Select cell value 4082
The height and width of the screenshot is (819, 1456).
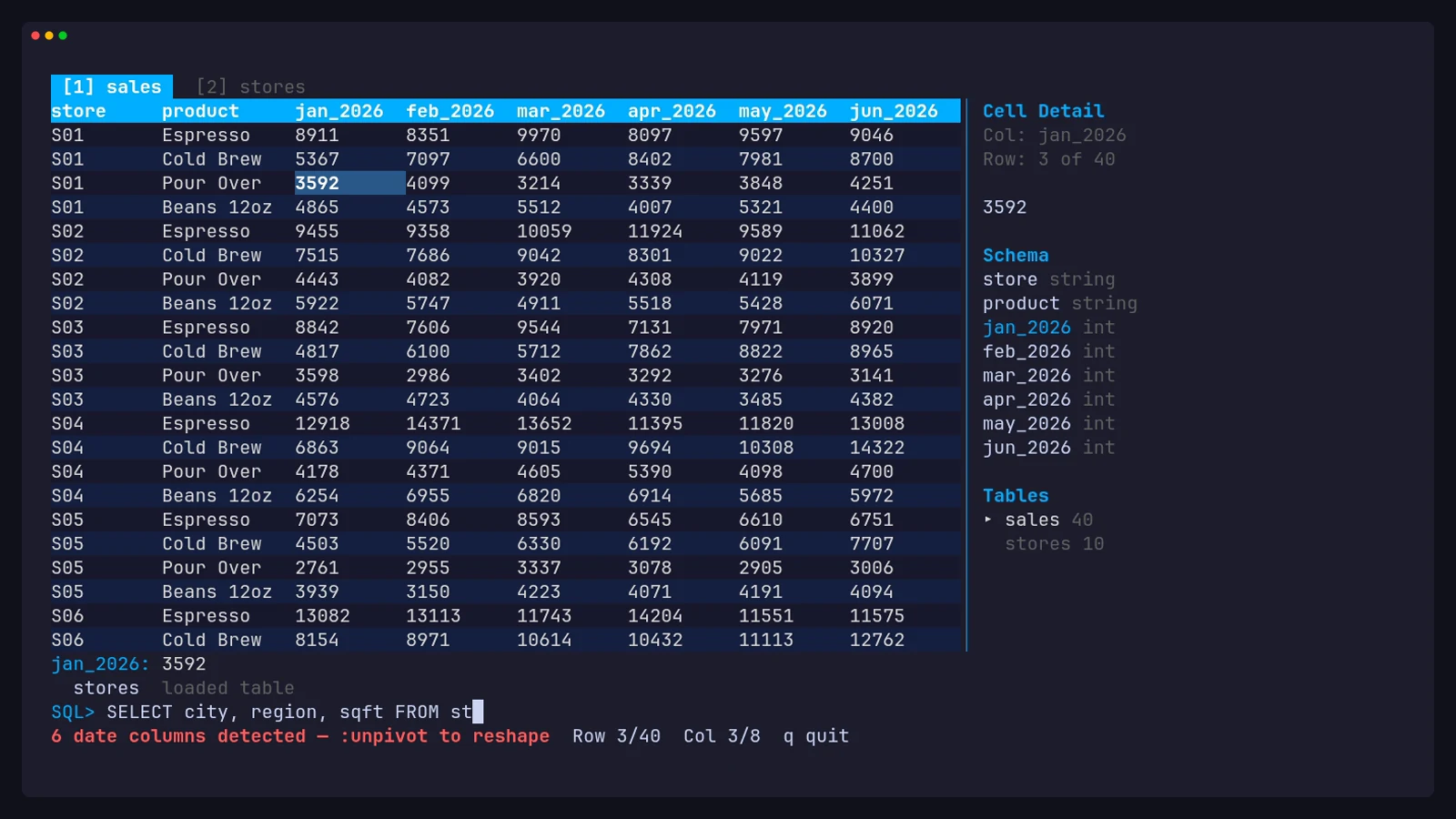[x=428, y=279]
